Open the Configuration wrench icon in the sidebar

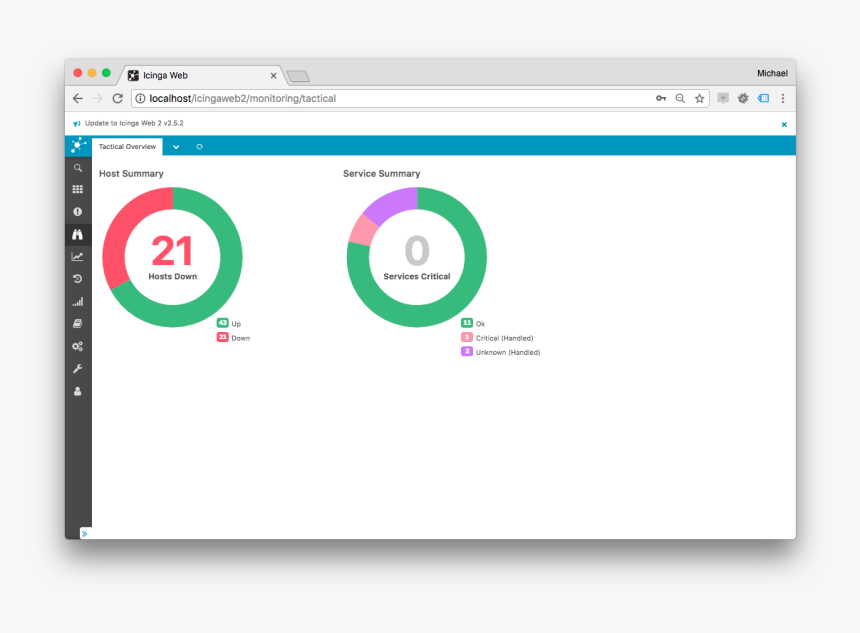click(x=78, y=369)
